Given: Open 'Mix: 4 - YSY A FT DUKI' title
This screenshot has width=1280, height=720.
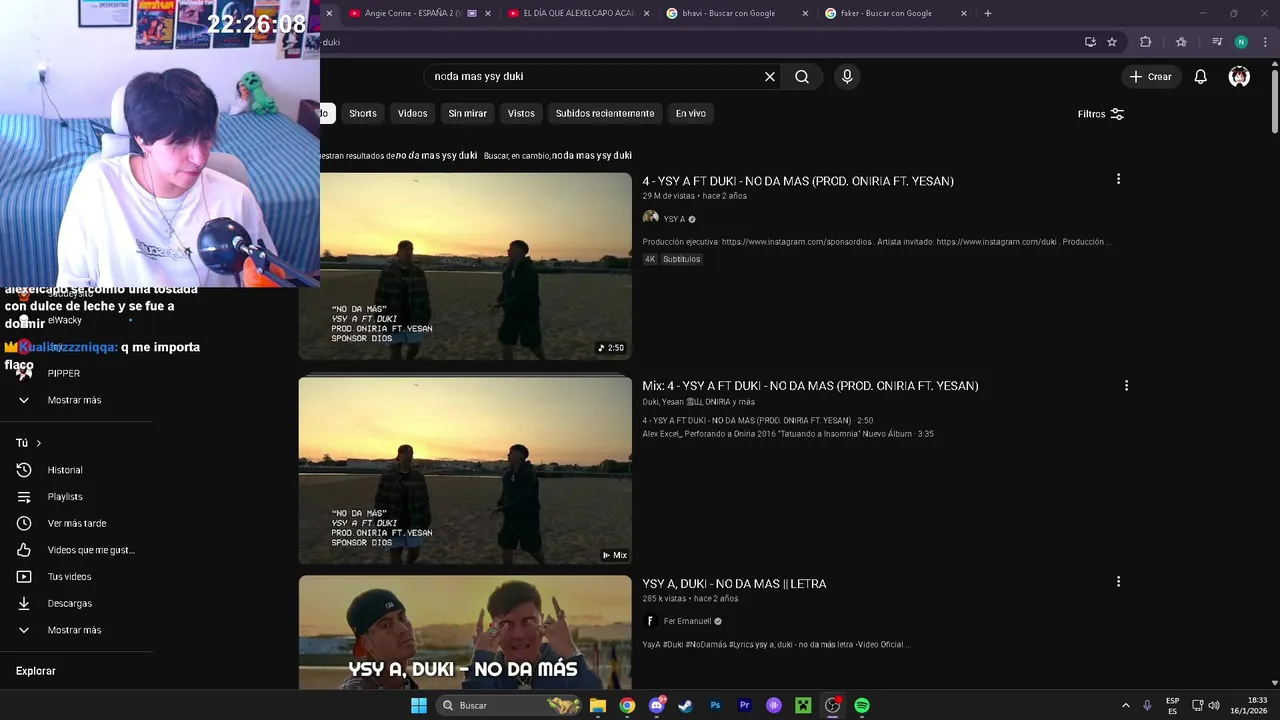Looking at the screenshot, I should [810, 385].
